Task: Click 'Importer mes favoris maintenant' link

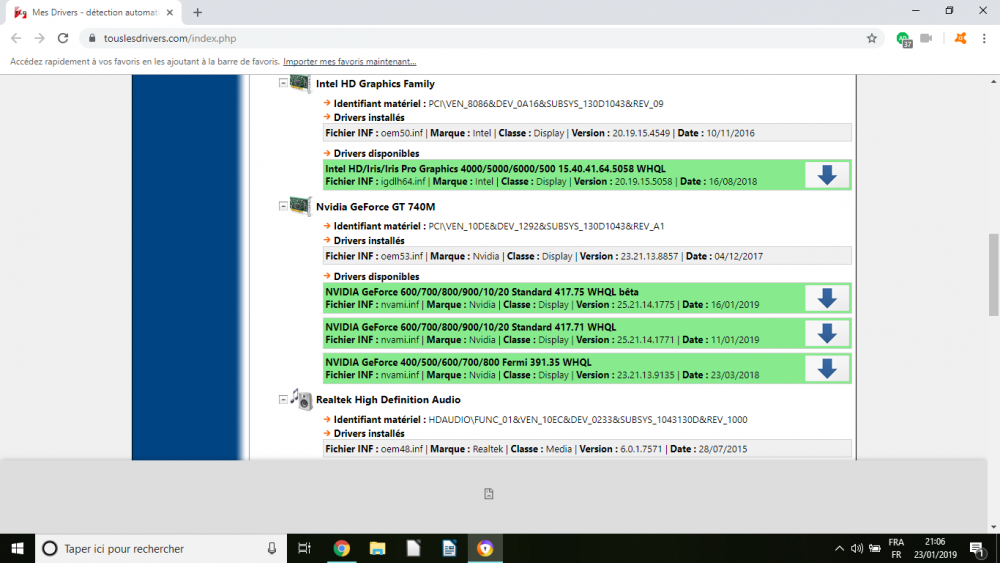Action: pos(349,61)
